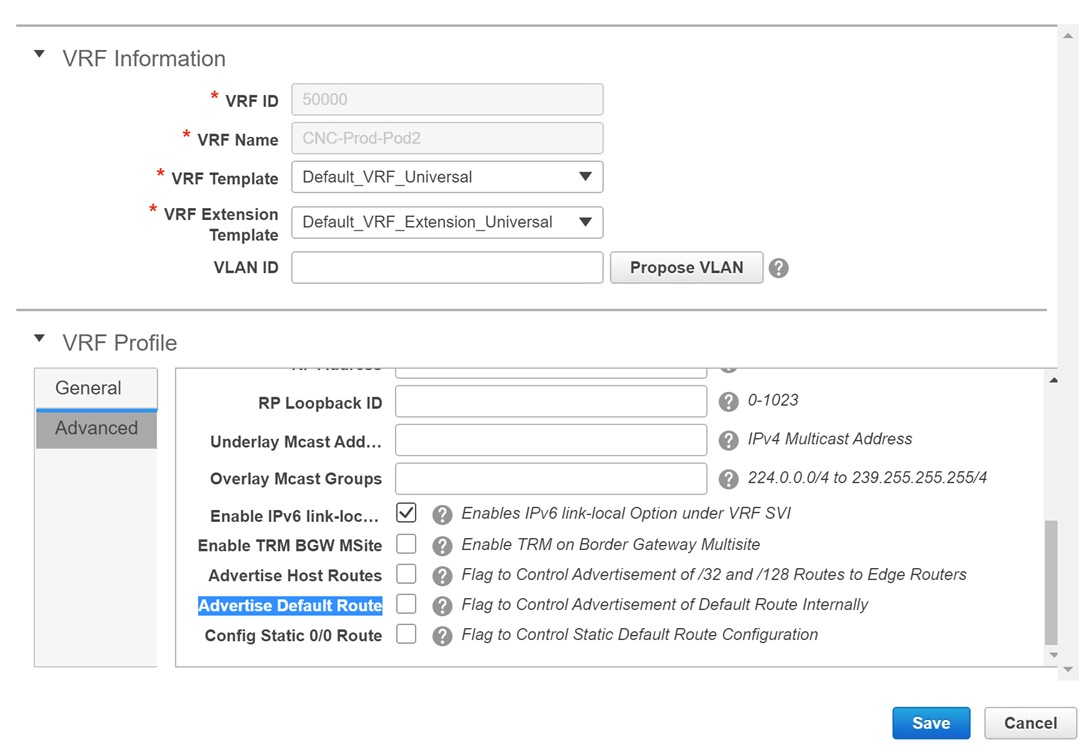Enable the Advertise Default Route checkbox
This screenshot has height=750, width=1090.
click(x=406, y=605)
